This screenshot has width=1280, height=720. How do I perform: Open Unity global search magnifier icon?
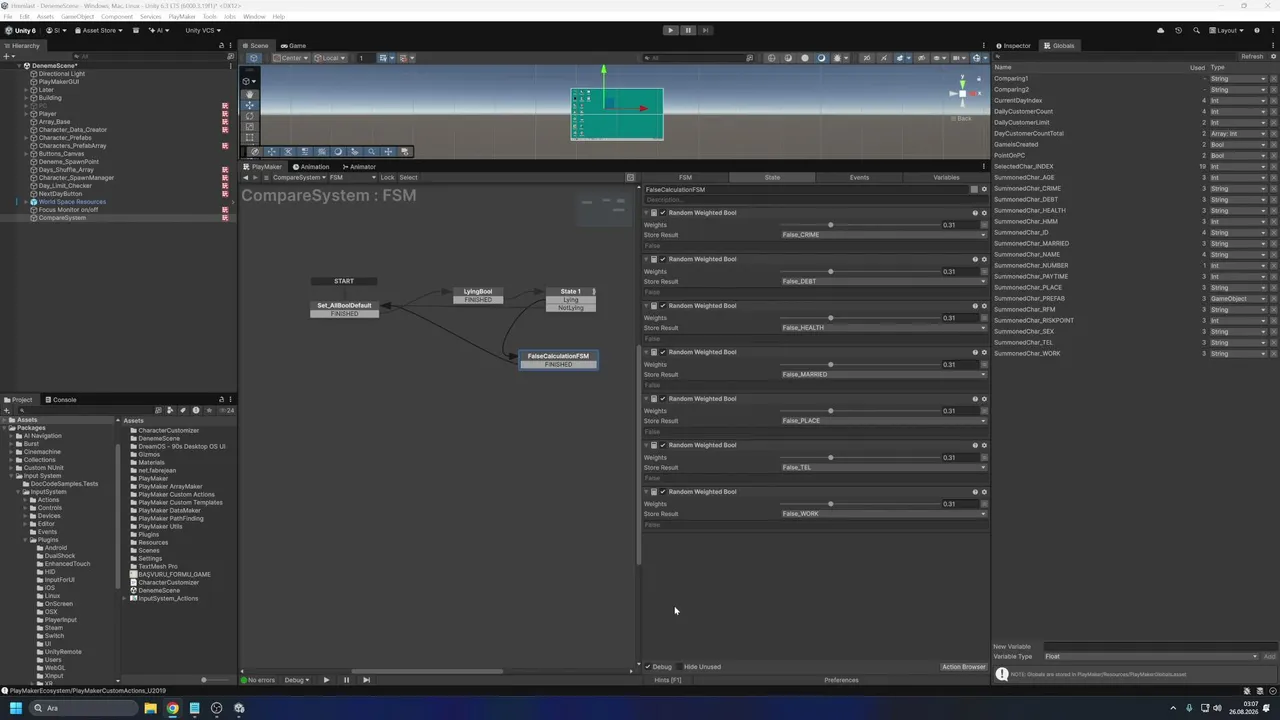click(1197, 30)
